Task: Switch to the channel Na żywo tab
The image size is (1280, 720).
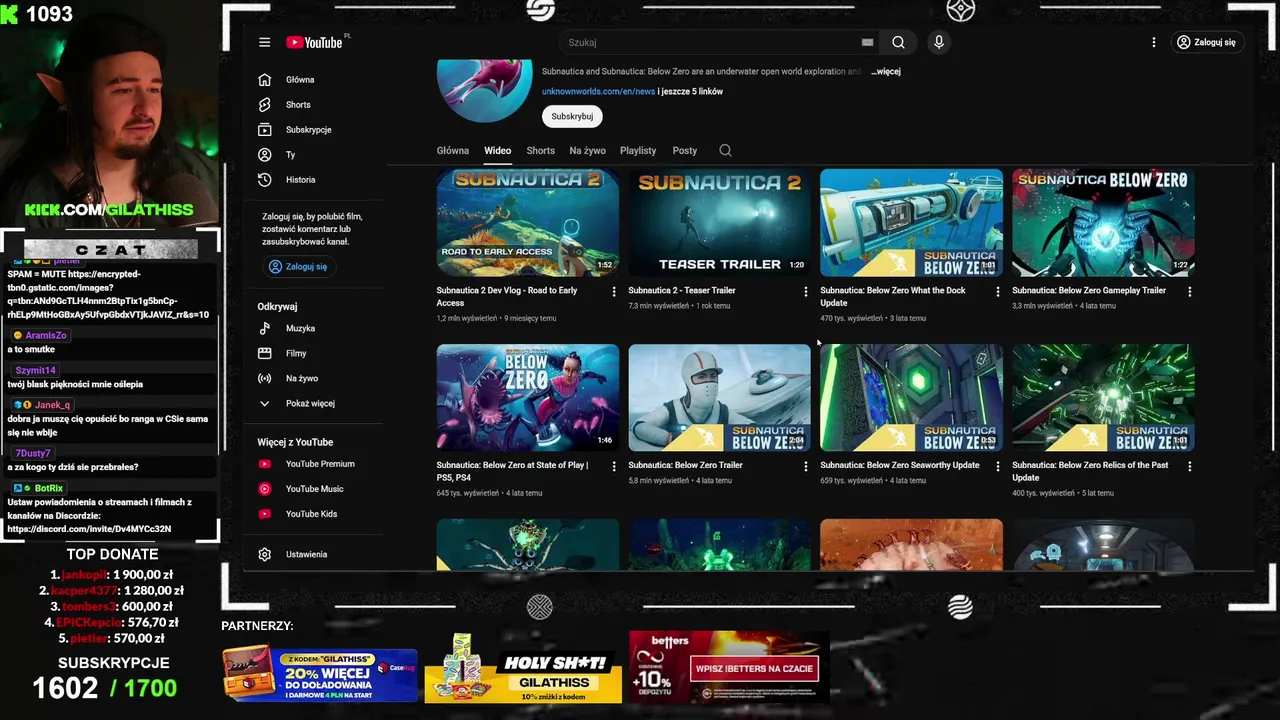Action: coord(587,150)
